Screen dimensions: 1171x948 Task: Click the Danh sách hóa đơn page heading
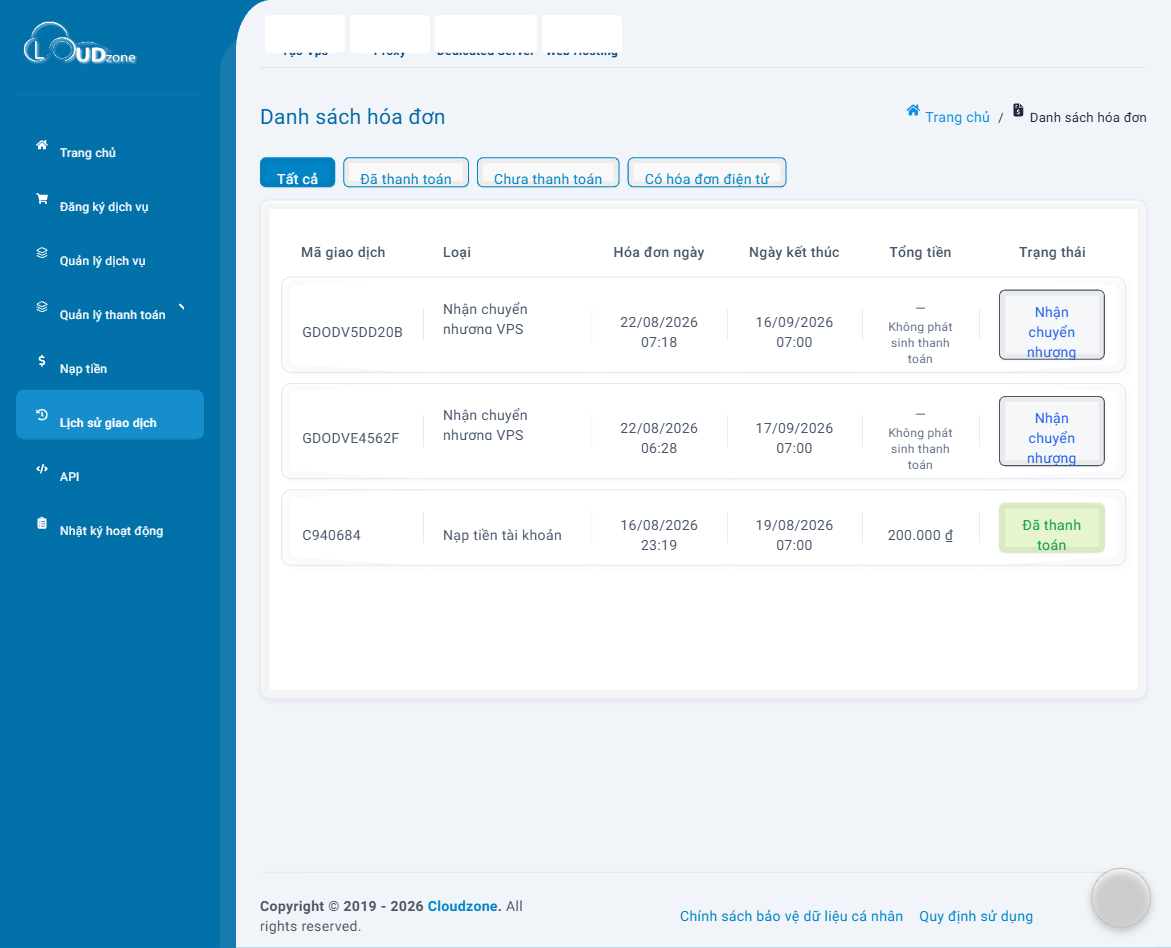[352, 117]
